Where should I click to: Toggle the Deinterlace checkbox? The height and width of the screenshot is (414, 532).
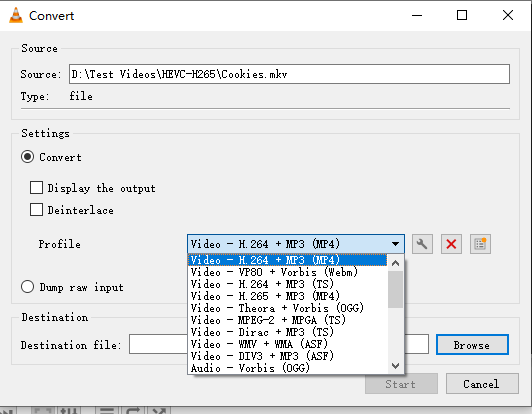pos(36,210)
